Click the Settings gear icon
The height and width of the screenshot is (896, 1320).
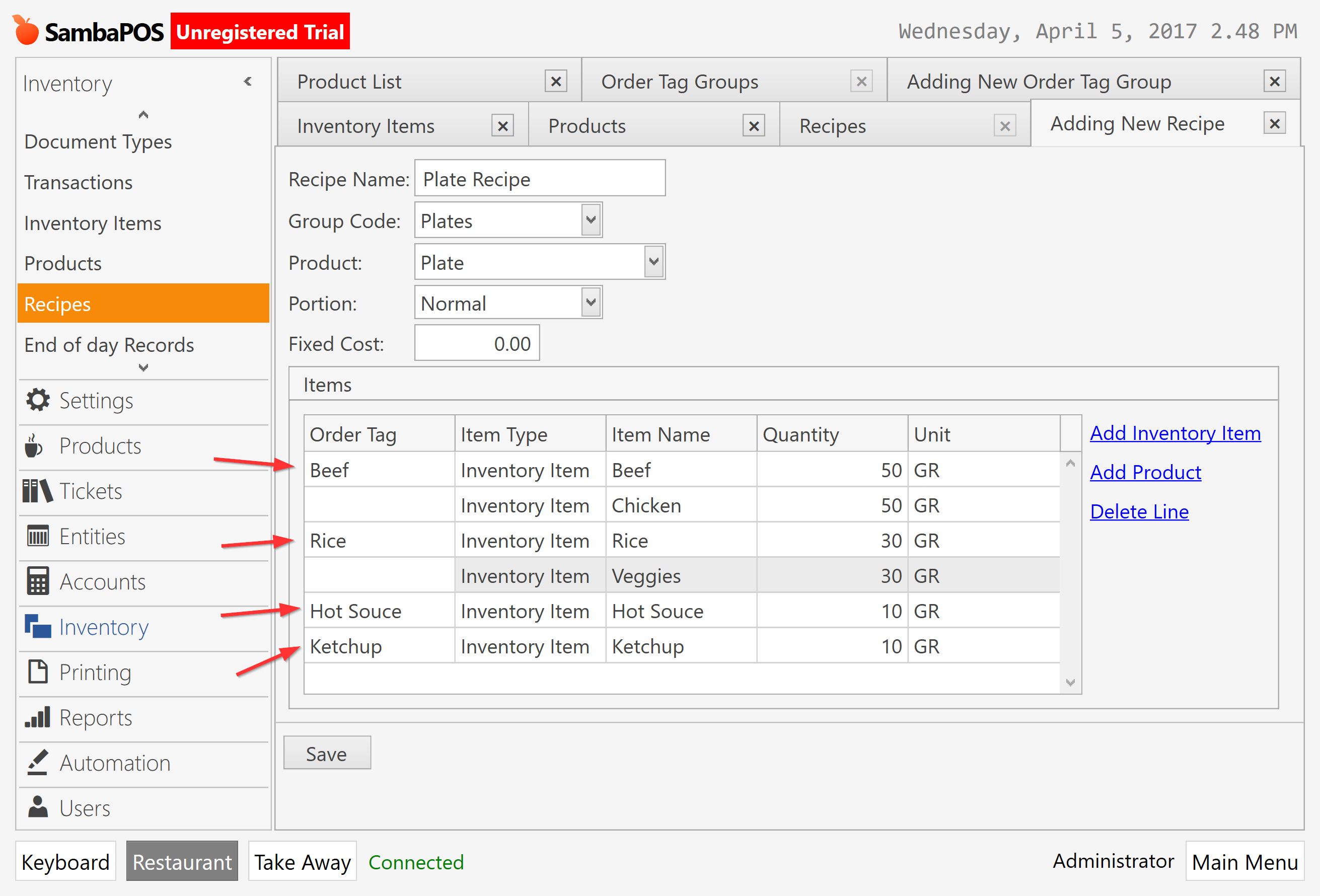coord(38,400)
